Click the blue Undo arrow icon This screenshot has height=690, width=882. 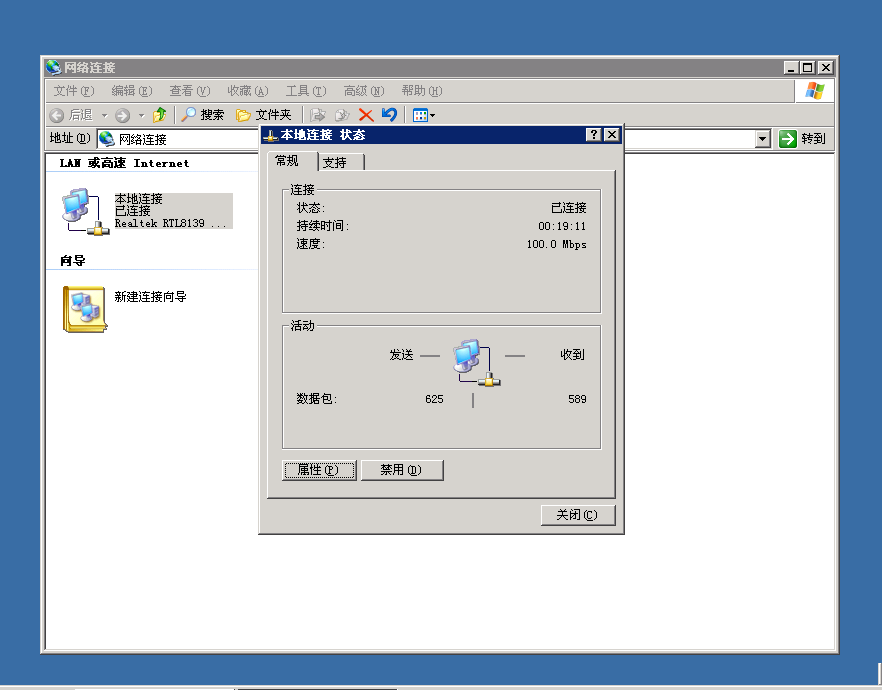point(389,115)
